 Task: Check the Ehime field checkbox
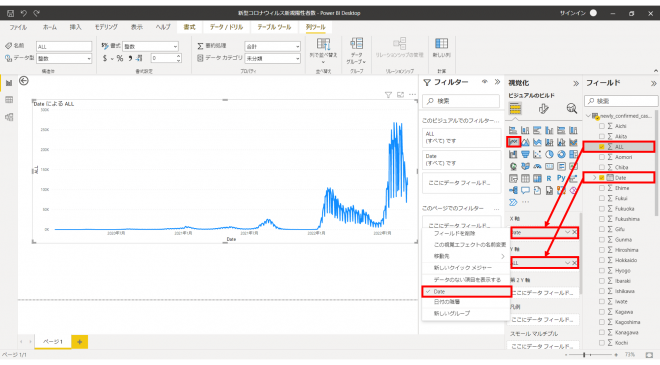point(602,188)
